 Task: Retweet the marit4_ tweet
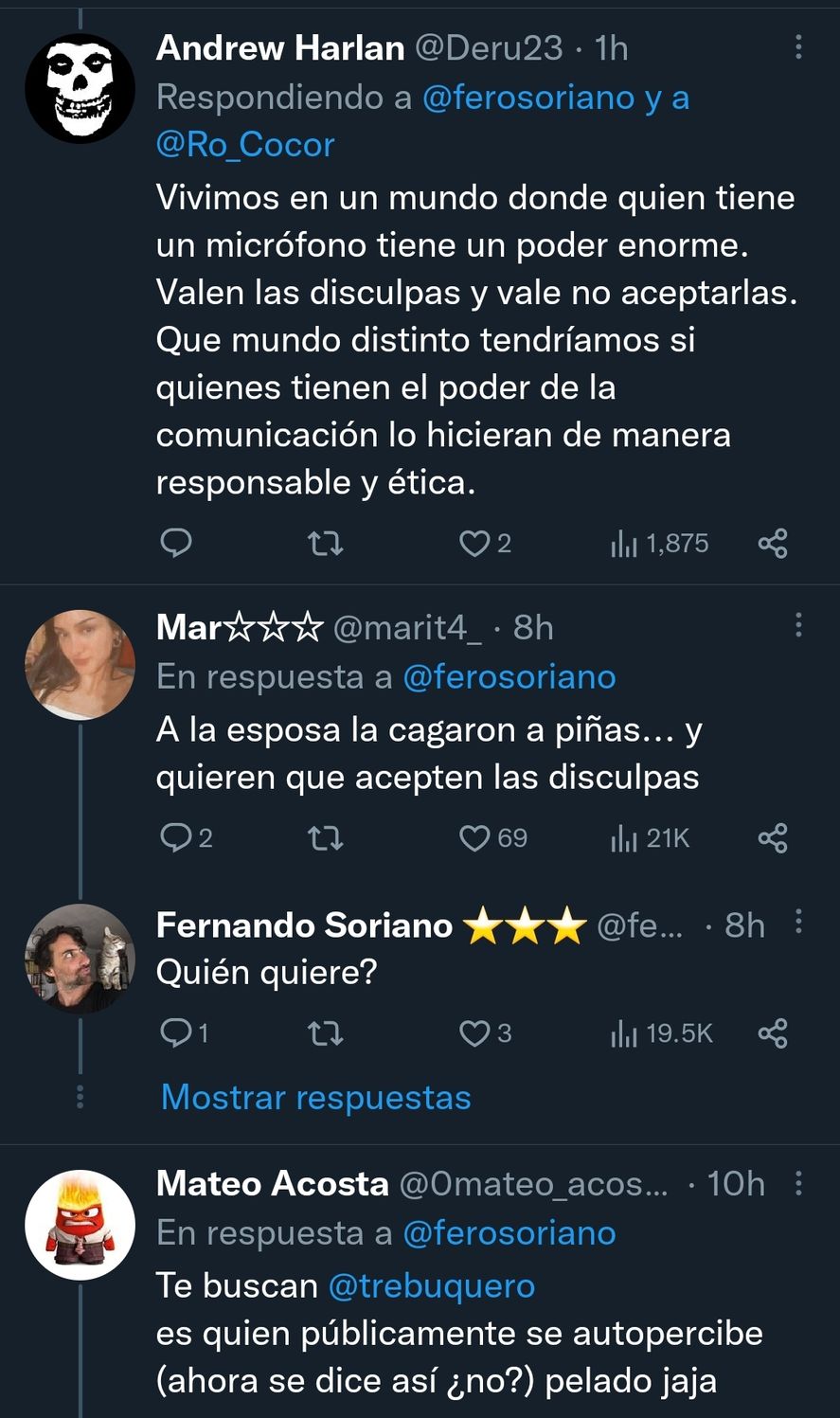point(326,837)
